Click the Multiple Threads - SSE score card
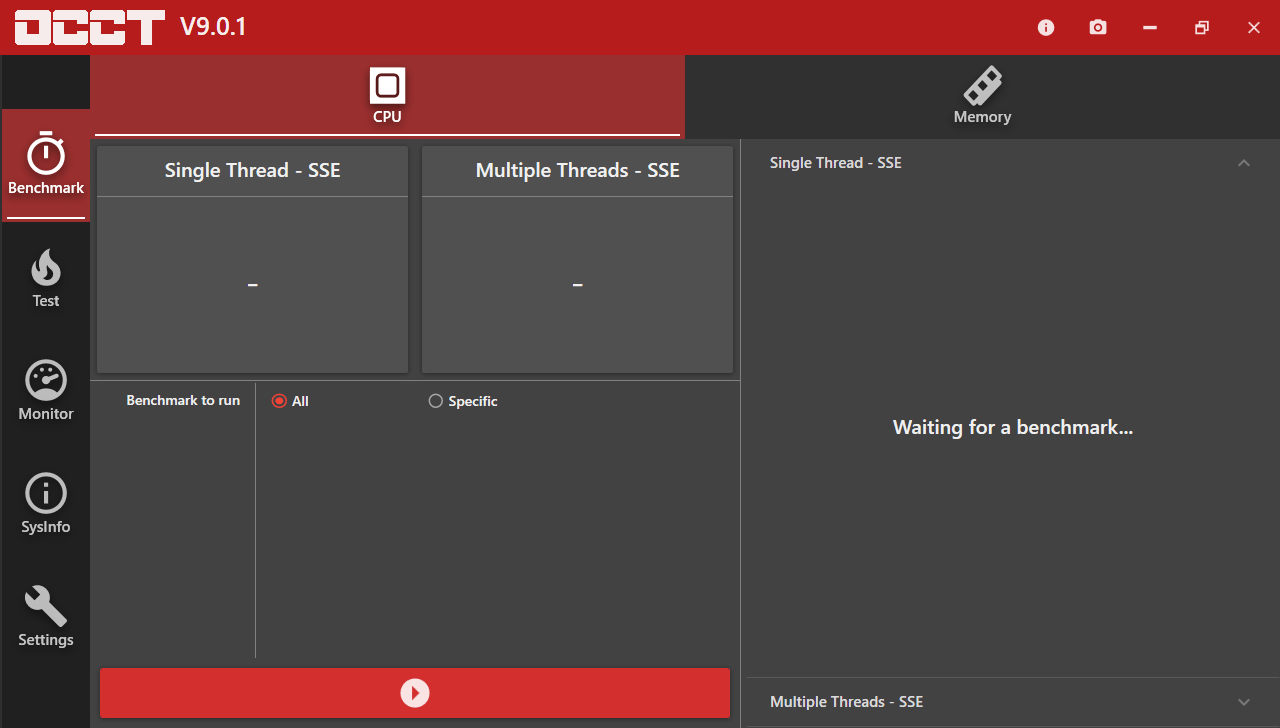 578,260
